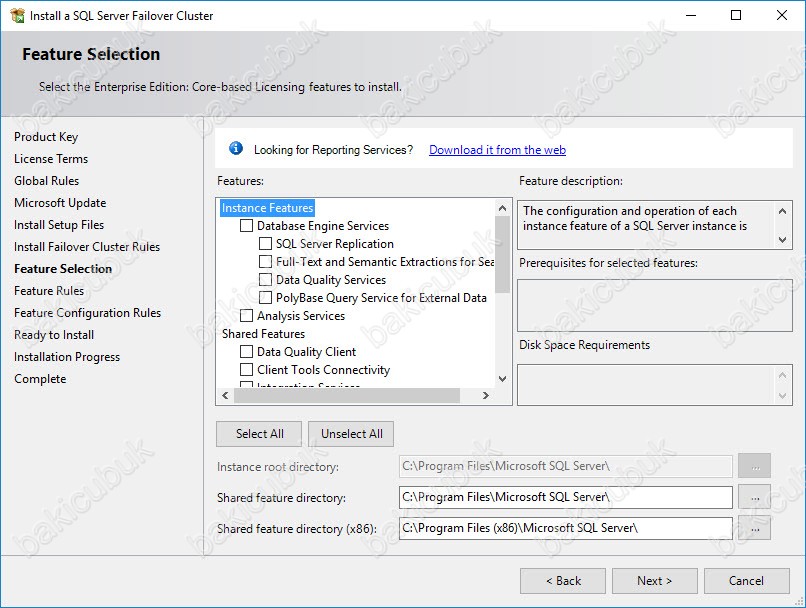Enable SQL Server Replication checkbox
Image resolution: width=806 pixels, height=608 pixels.
click(265, 244)
